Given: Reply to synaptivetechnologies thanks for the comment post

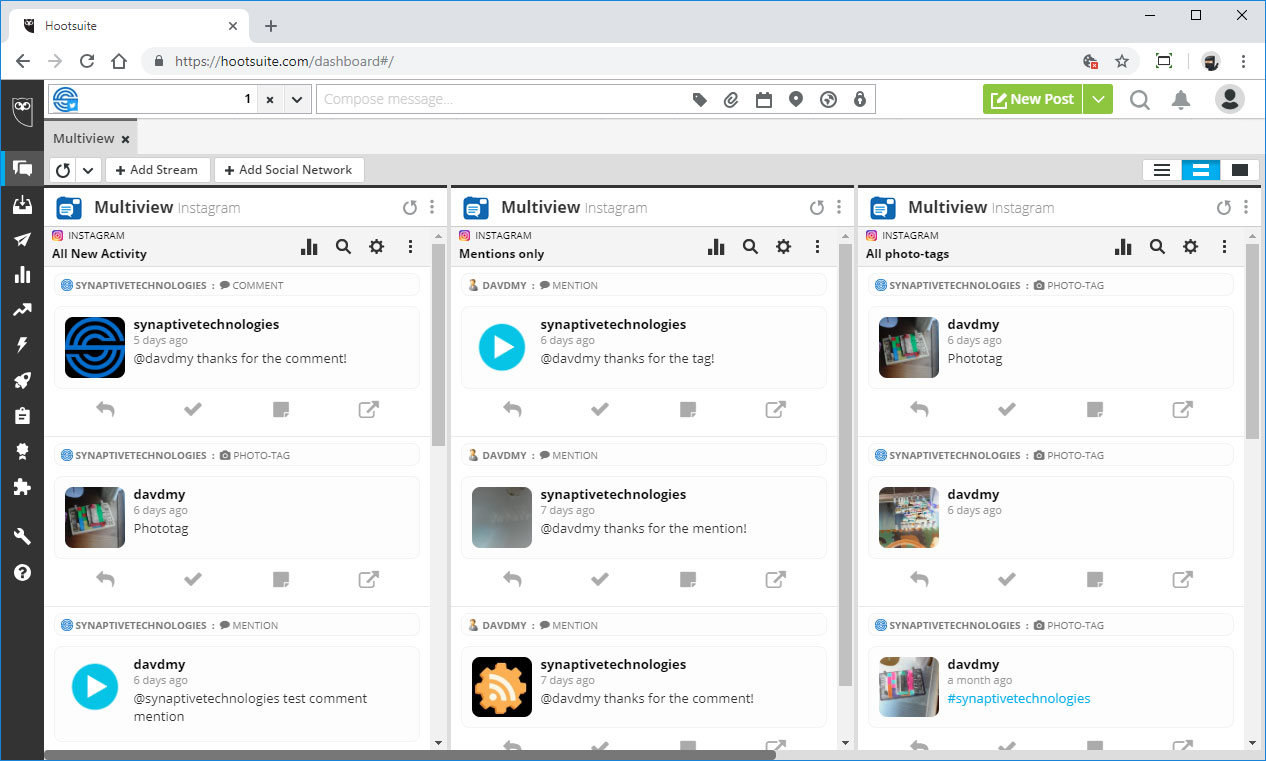Looking at the screenshot, I should point(105,408).
